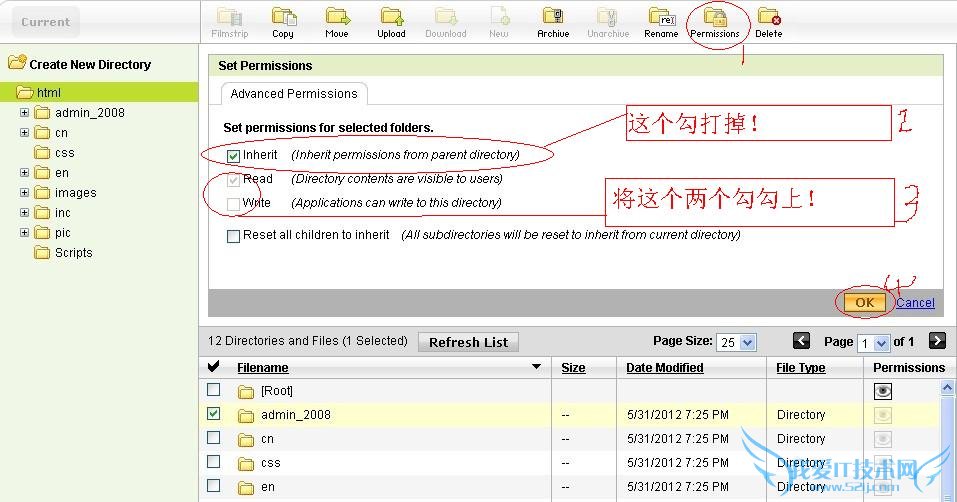957x502 pixels.
Task: Sort the list by Filename
Action: [x=262, y=368]
